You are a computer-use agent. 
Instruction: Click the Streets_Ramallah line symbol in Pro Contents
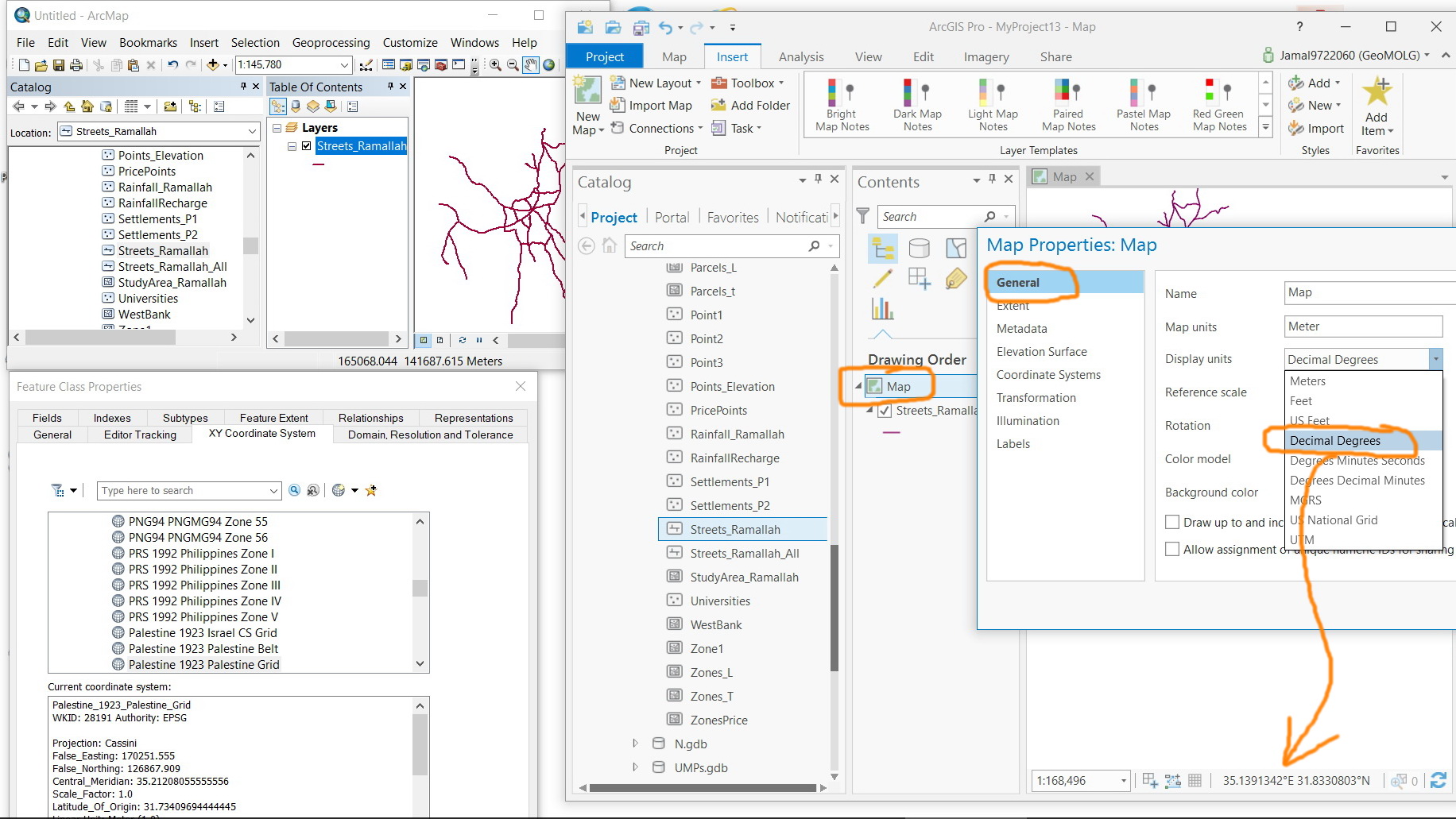pyautogui.click(x=891, y=432)
